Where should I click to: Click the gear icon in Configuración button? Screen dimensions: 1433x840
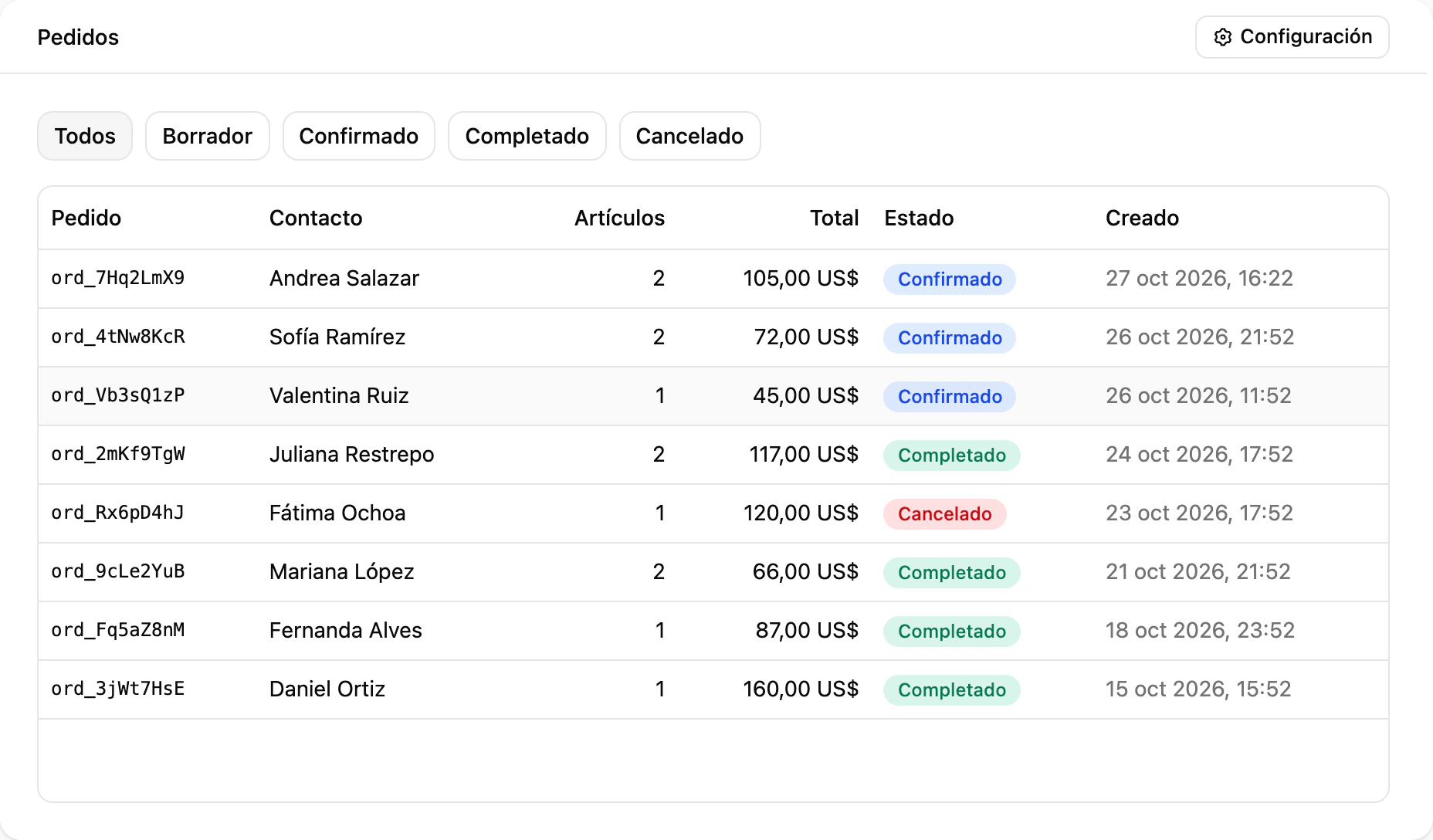(1222, 37)
